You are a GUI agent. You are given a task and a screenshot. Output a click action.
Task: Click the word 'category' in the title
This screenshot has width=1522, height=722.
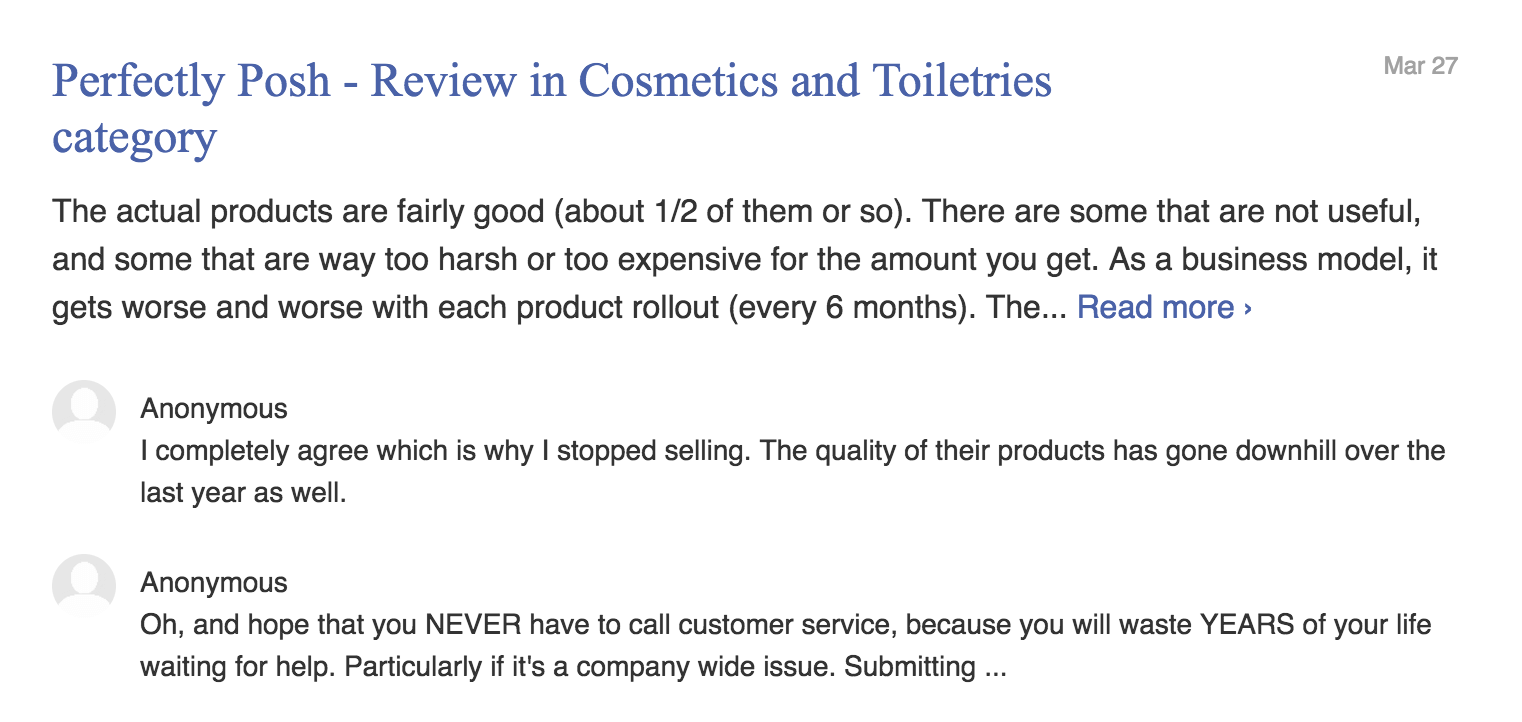134,137
